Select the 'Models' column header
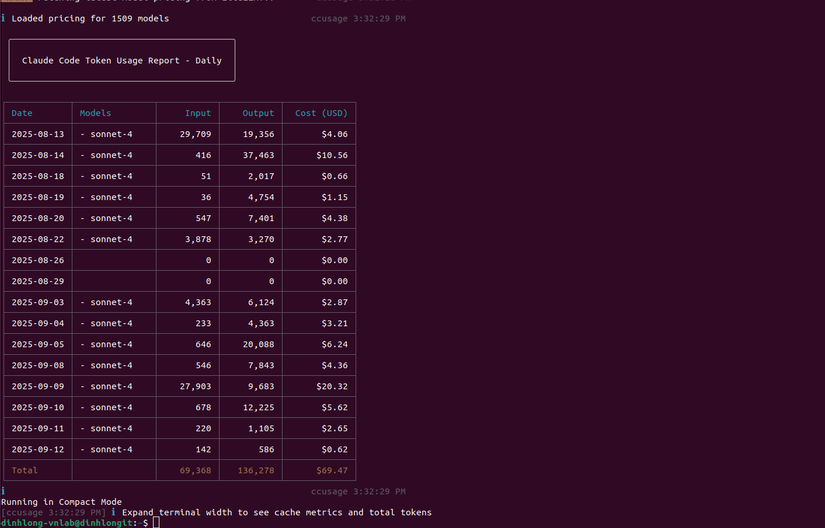The height and width of the screenshot is (528, 825). [x=95, y=113]
